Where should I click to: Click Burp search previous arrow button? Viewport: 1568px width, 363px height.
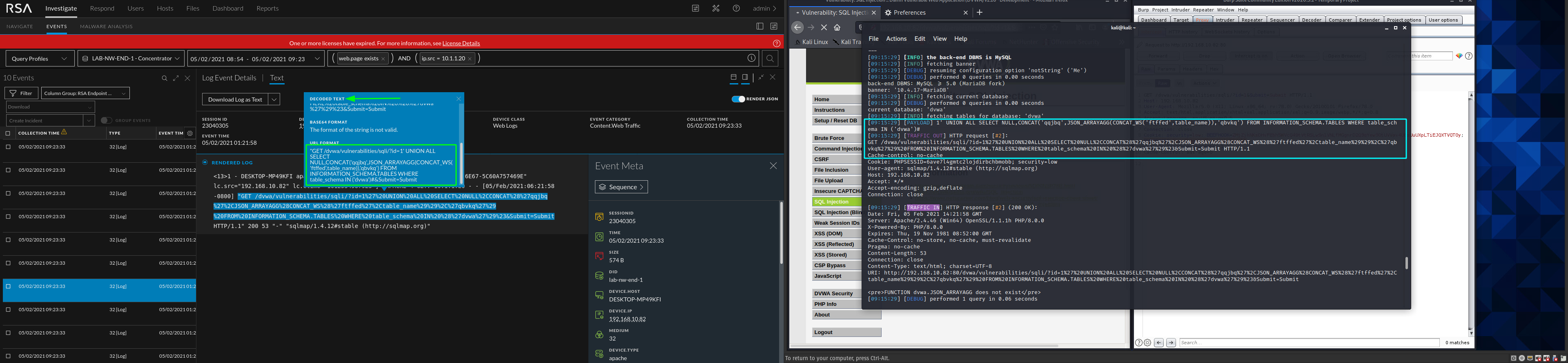click(1159, 342)
